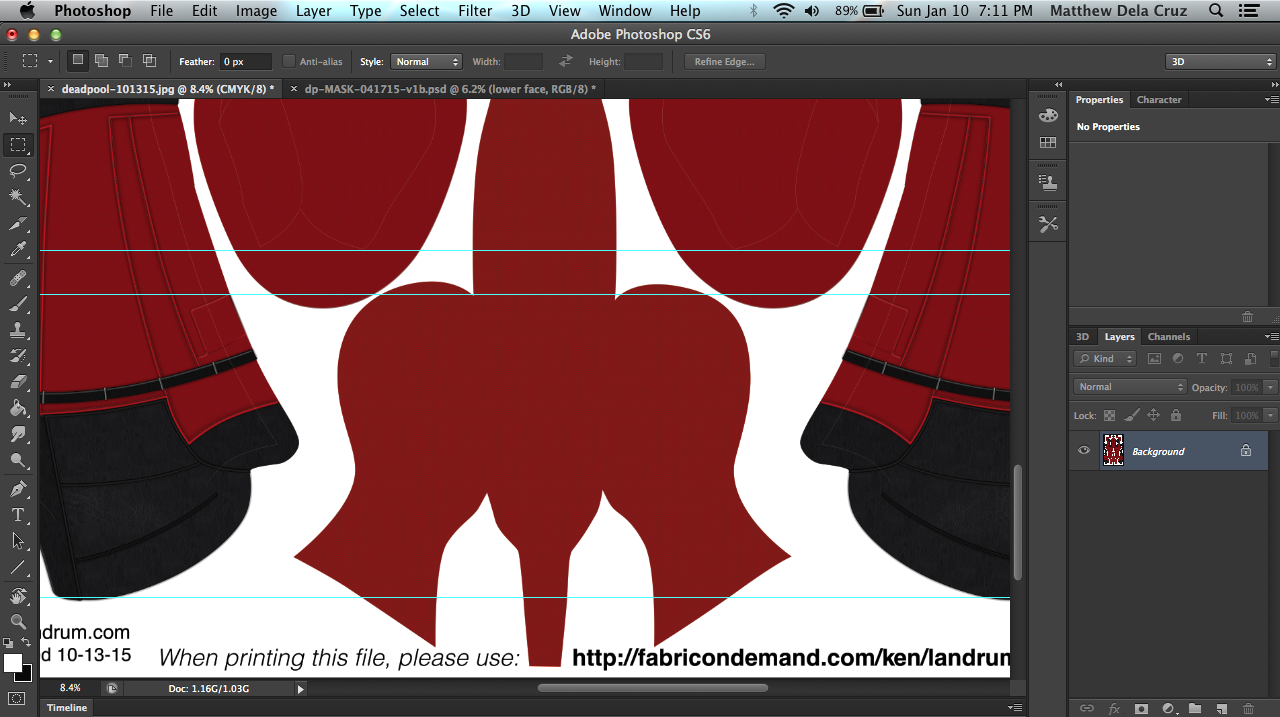The height and width of the screenshot is (717, 1280).
Task: Click the foreground color swatch
Action: point(13,663)
